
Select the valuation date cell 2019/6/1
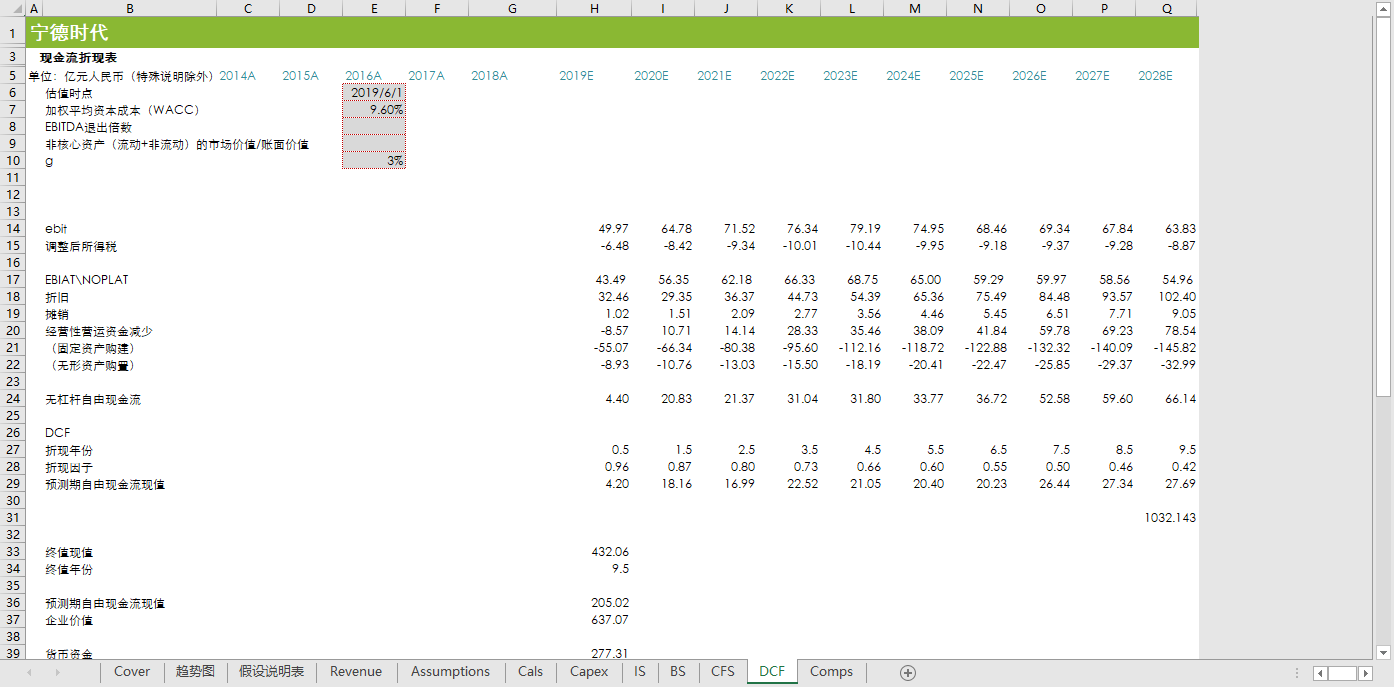374,93
